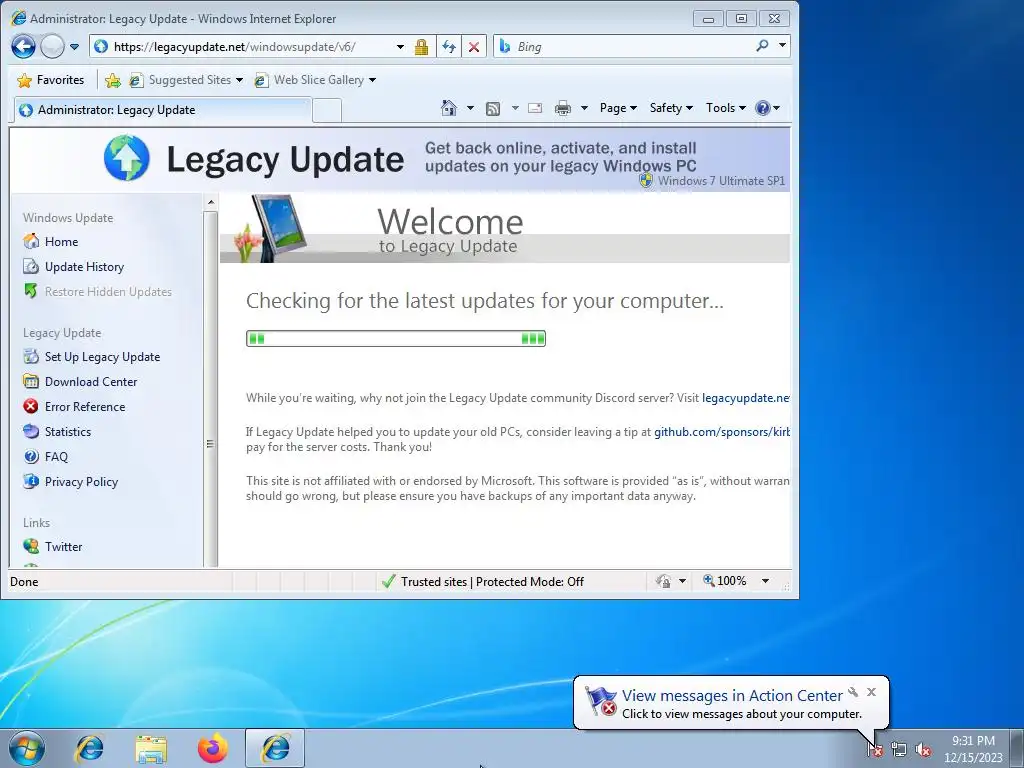Image resolution: width=1024 pixels, height=768 pixels.
Task: Open pinned Internet Explorer on taskbar
Action: (x=89, y=748)
